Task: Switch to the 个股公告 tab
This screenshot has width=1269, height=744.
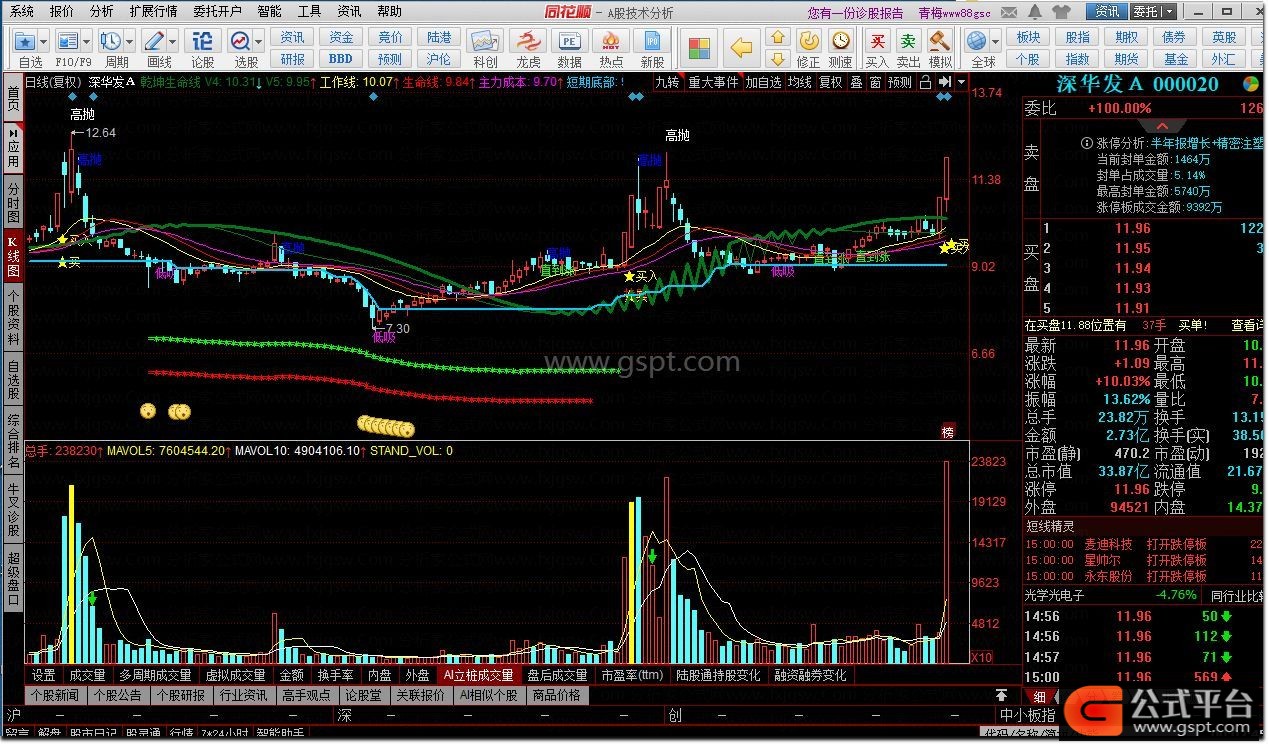Action: [x=117, y=695]
